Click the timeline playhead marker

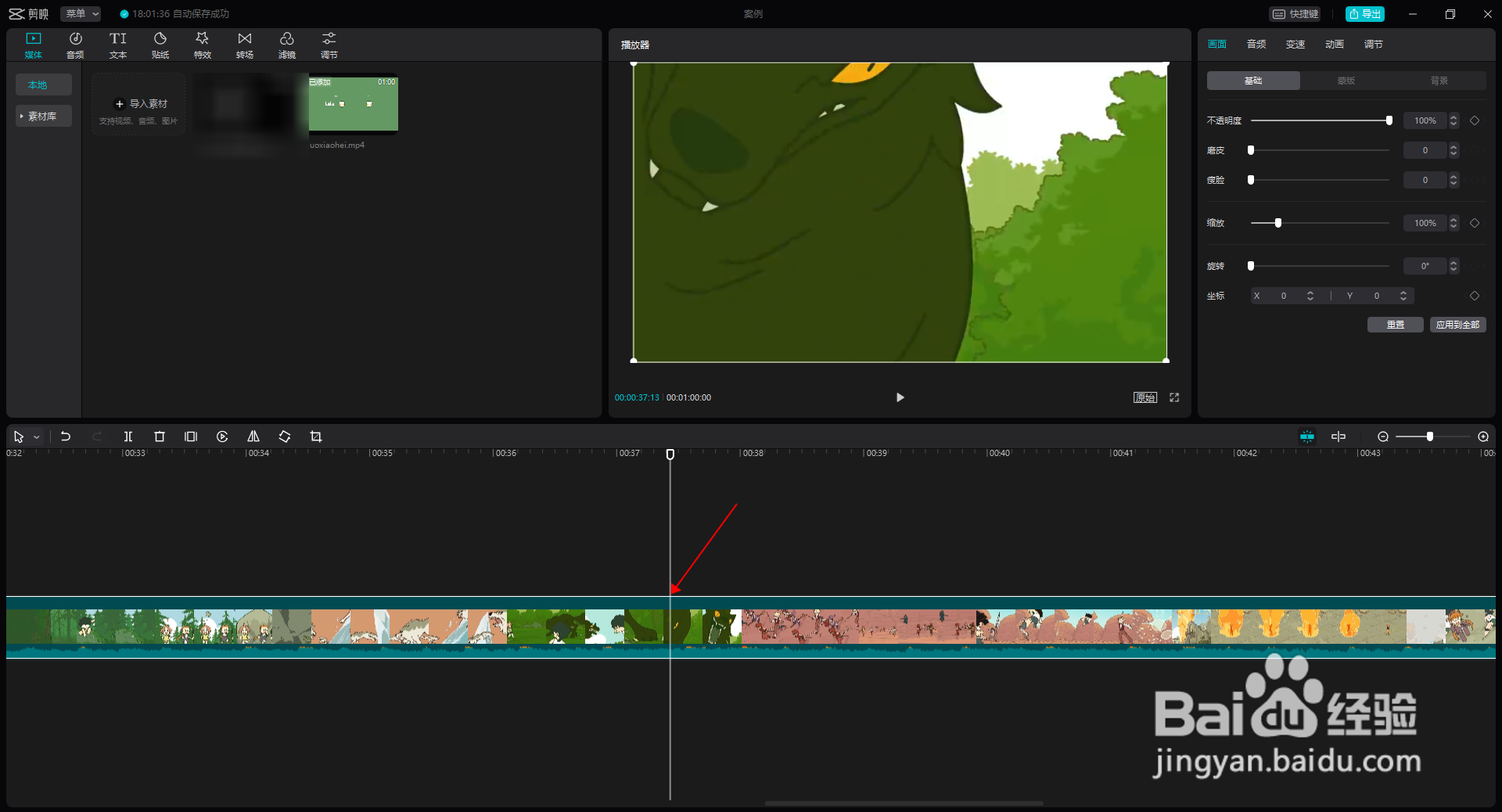coord(670,455)
